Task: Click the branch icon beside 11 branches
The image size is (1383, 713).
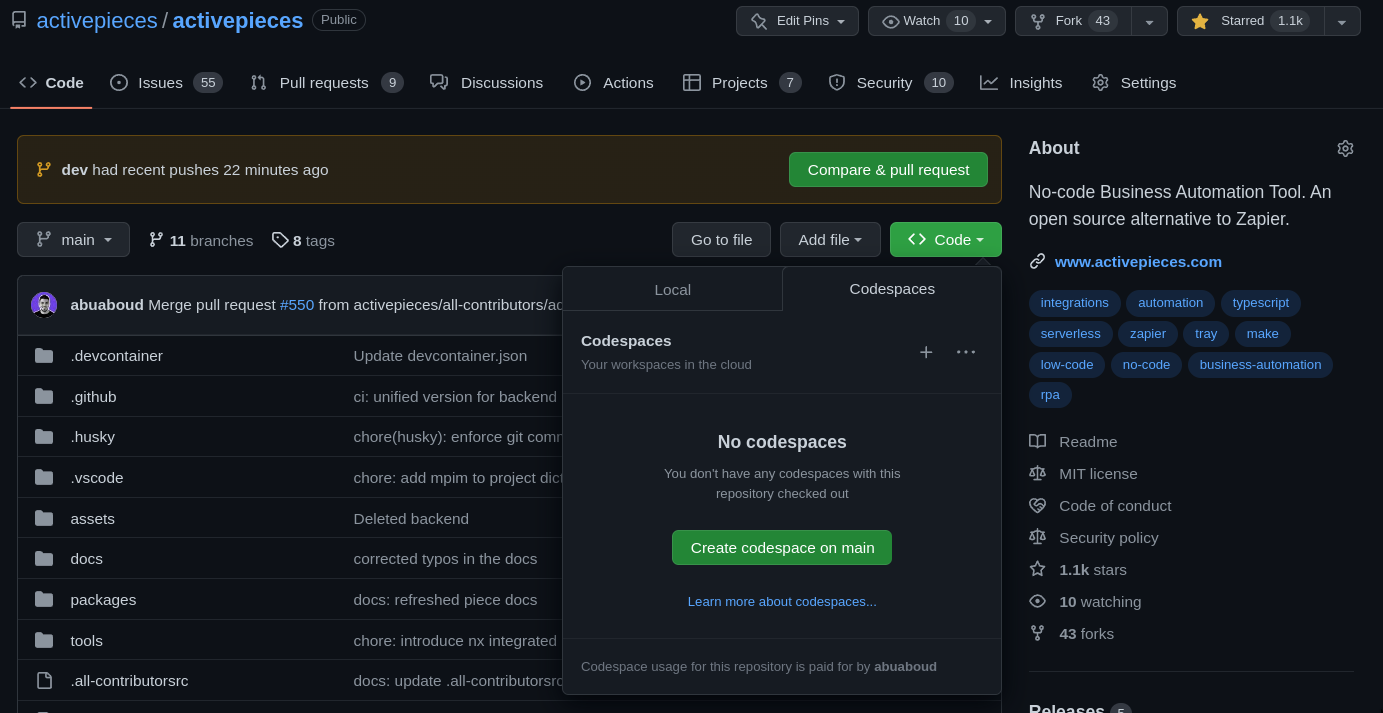Action: (x=156, y=240)
